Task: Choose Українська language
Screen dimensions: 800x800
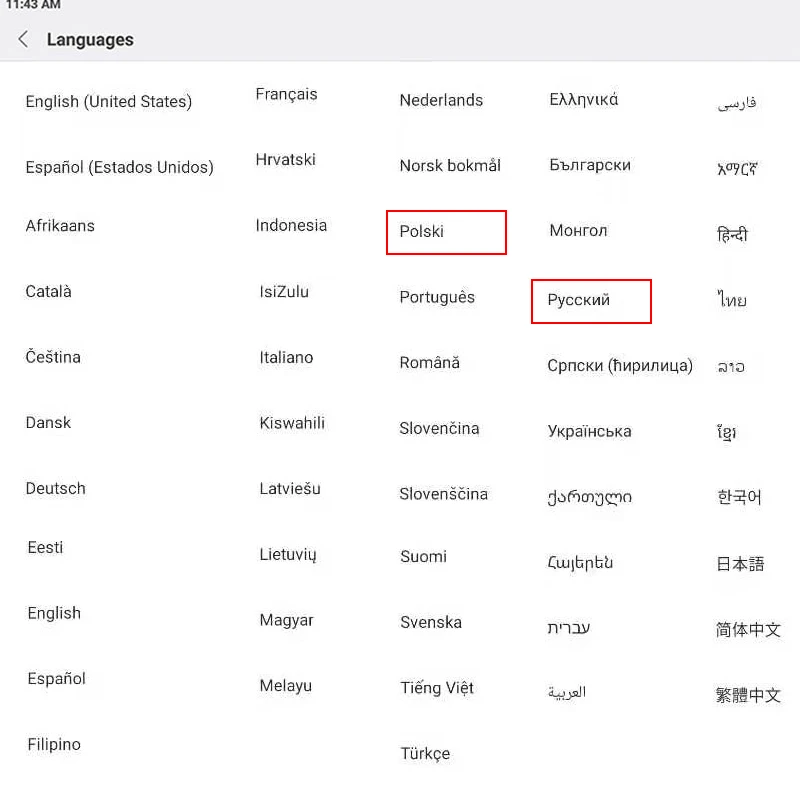Action: click(589, 431)
